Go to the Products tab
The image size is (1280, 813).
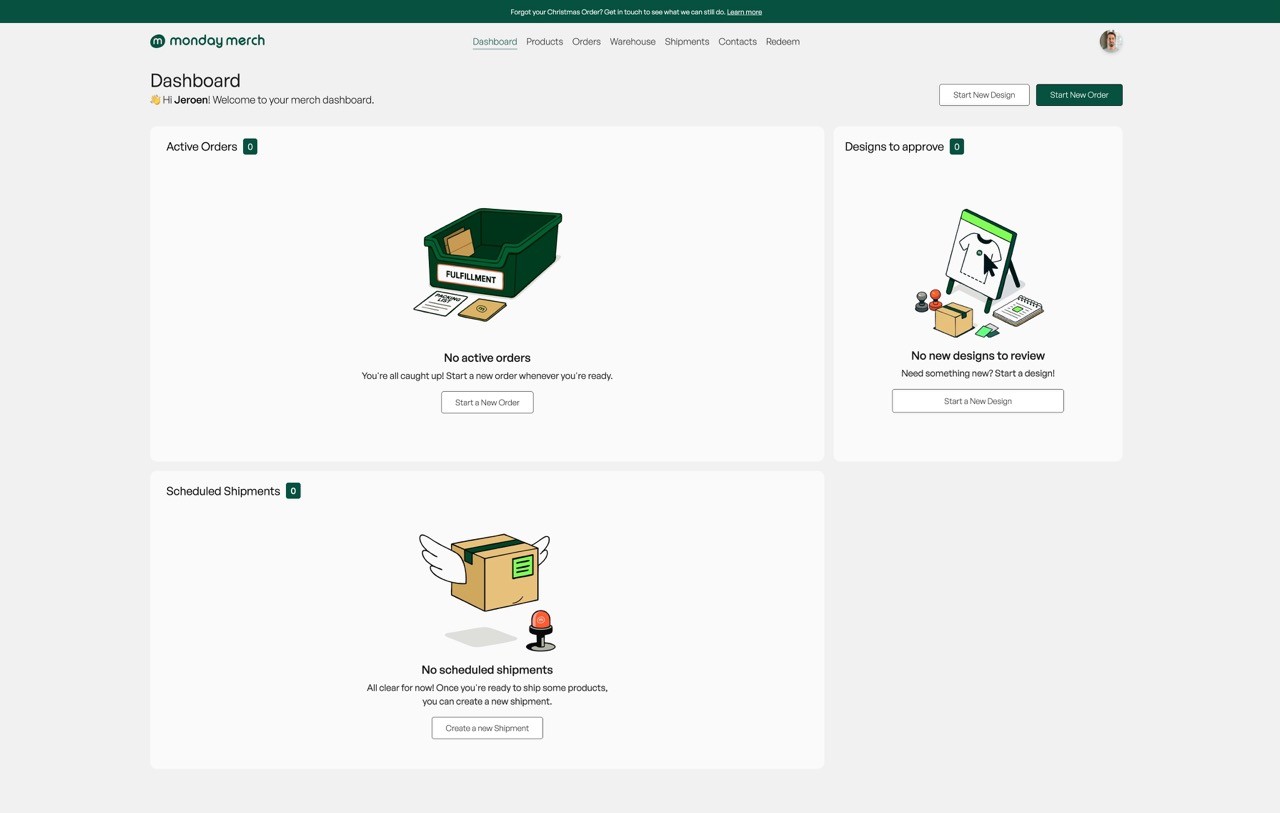coord(545,42)
